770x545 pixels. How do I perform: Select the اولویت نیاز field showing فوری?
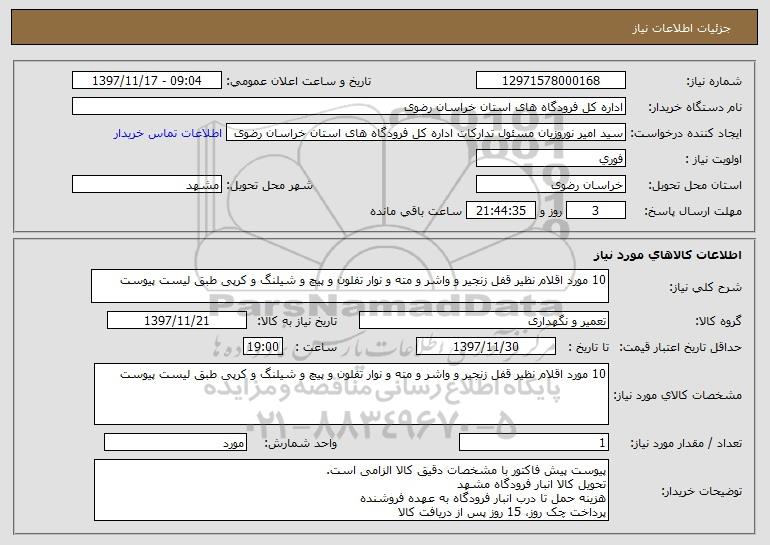coord(550,159)
